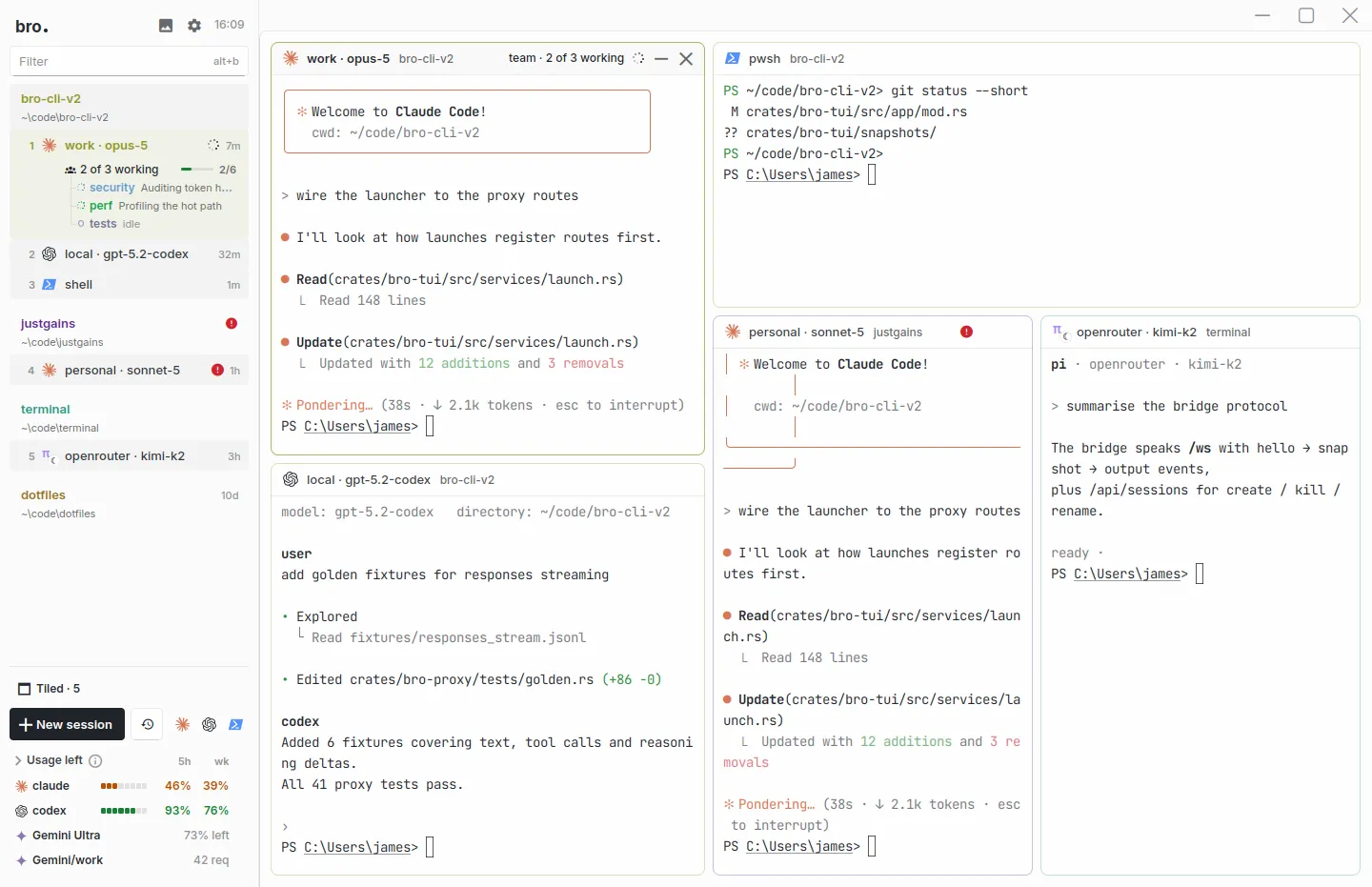This screenshot has width=1372, height=887.
Task: Click the Gemini/work usage row
Action: pyautogui.click(x=124, y=860)
